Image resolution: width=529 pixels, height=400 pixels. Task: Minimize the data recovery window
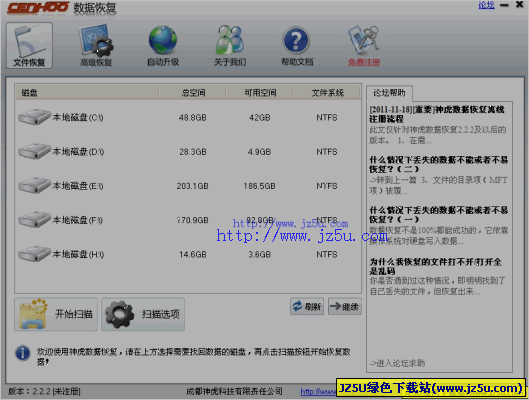pyautogui.click(x=504, y=5)
